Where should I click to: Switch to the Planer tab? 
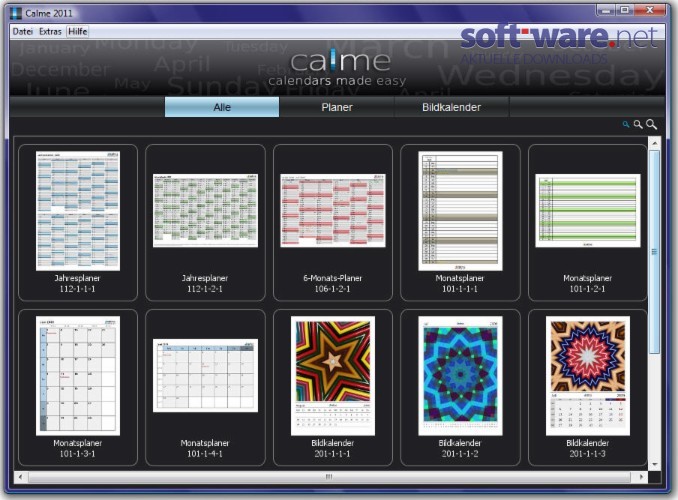pyautogui.click(x=337, y=107)
